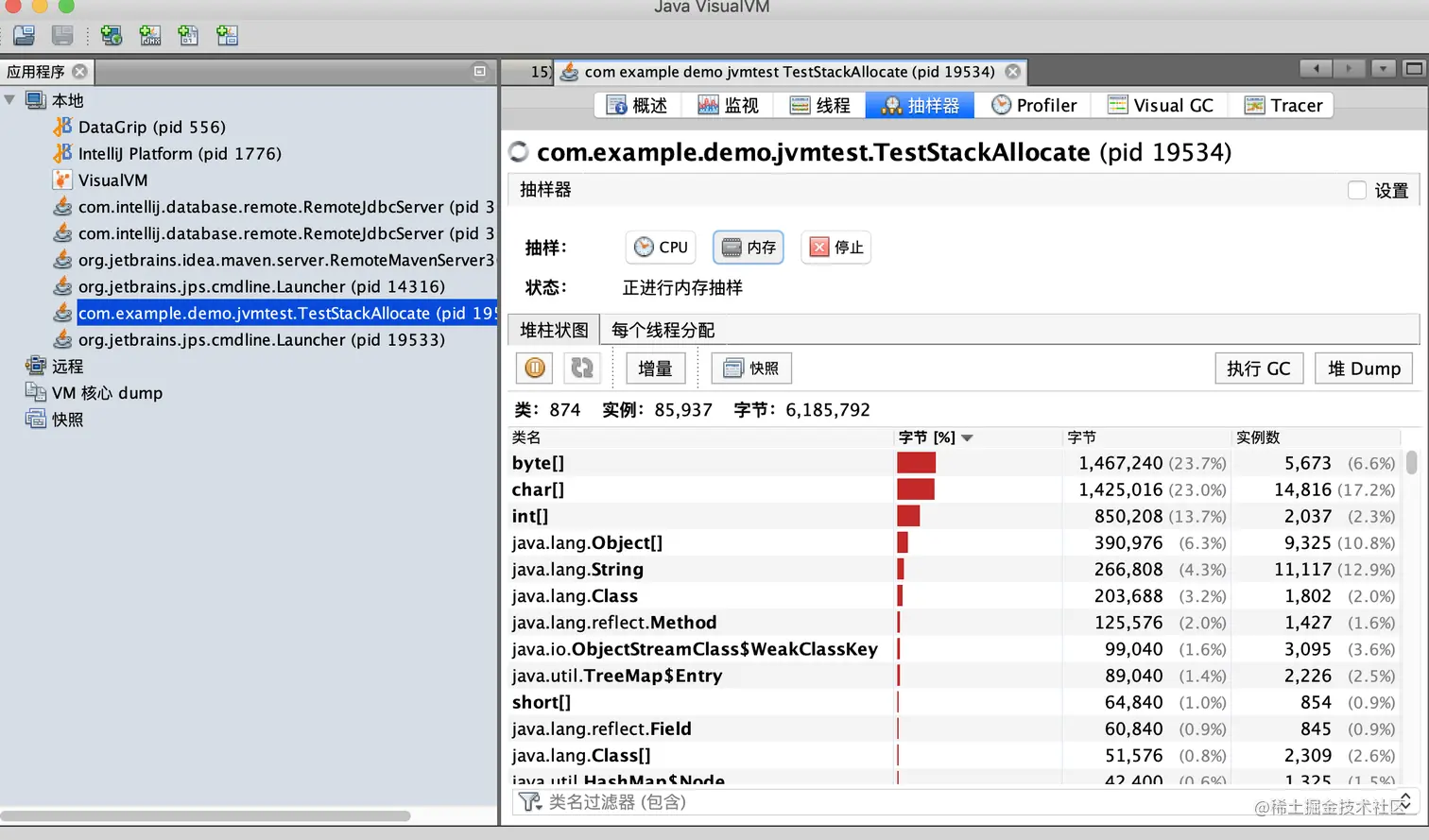The height and width of the screenshot is (840, 1429).
Task: Click the 内存 memory sampling button
Action: pyautogui.click(x=749, y=247)
